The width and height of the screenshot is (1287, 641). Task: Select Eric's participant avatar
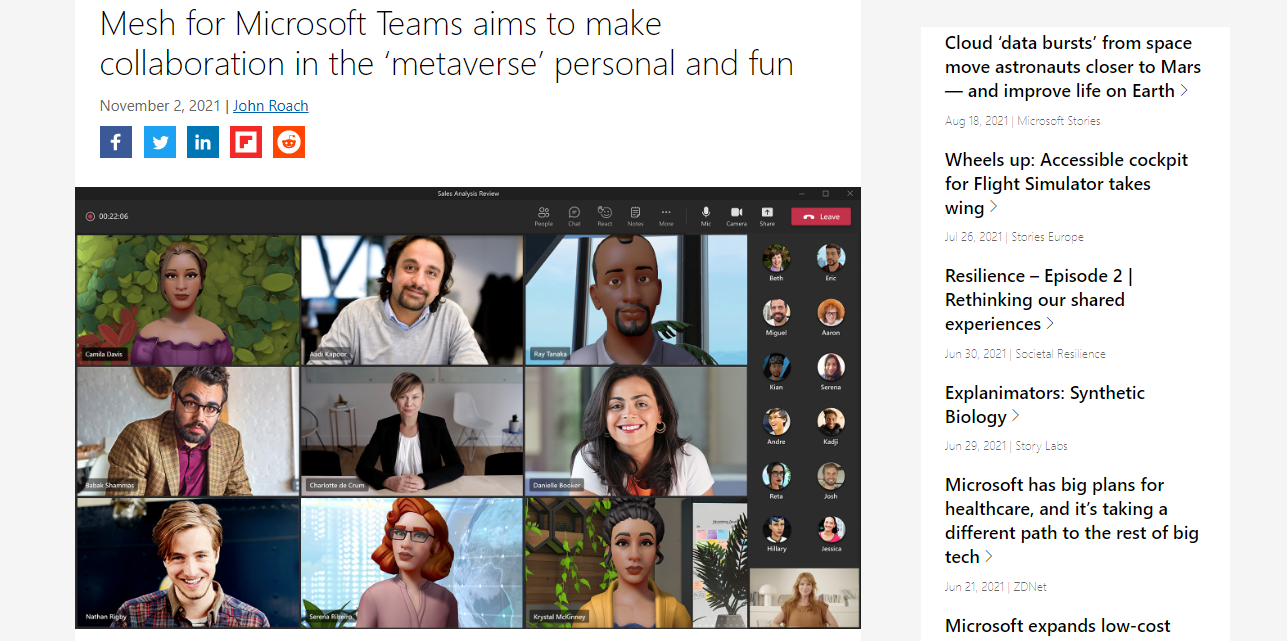[x=831, y=258]
